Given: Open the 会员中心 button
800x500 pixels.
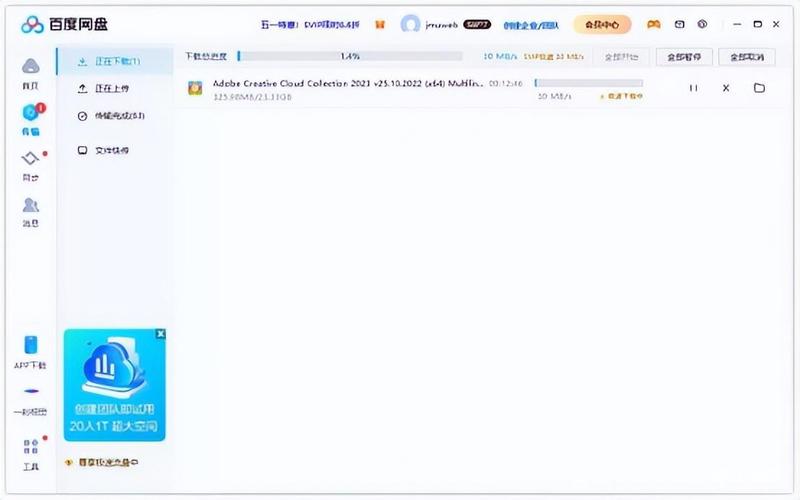Looking at the screenshot, I should click(602, 24).
